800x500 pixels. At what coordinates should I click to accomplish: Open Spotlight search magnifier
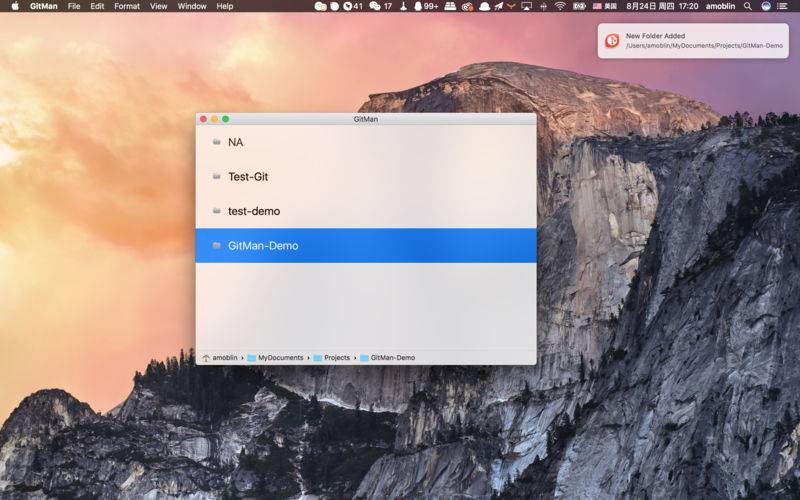(747, 6)
